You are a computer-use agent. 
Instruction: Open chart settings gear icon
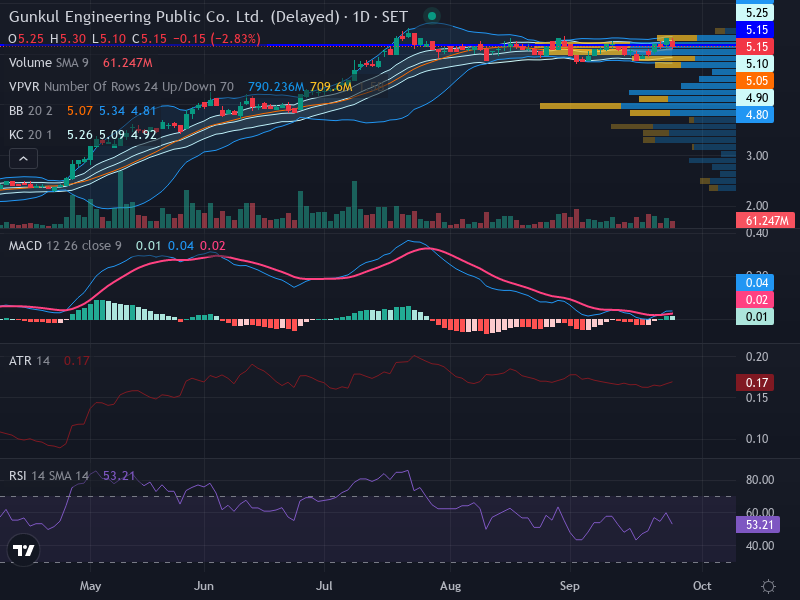(x=768, y=586)
